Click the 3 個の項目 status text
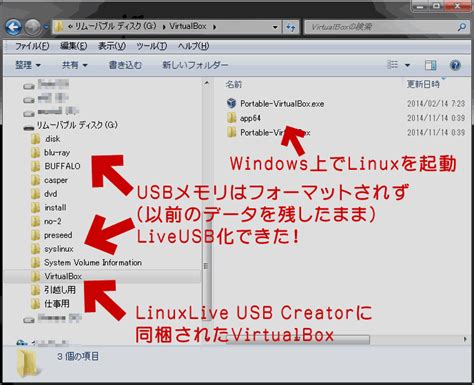The height and width of the screenshot is (385, 474). point(78,357)
